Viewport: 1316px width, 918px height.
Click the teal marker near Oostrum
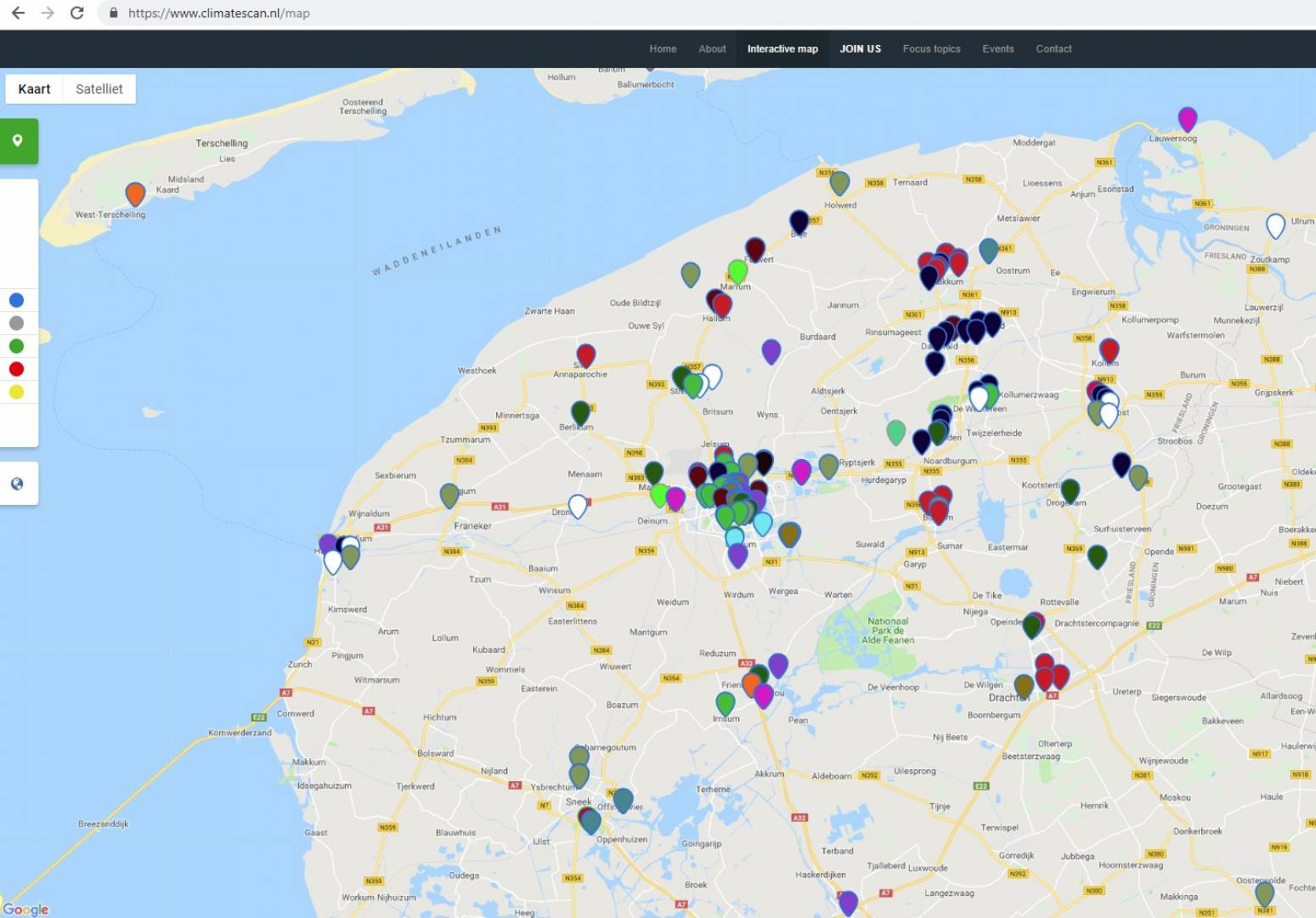click(x=988, y=249)
